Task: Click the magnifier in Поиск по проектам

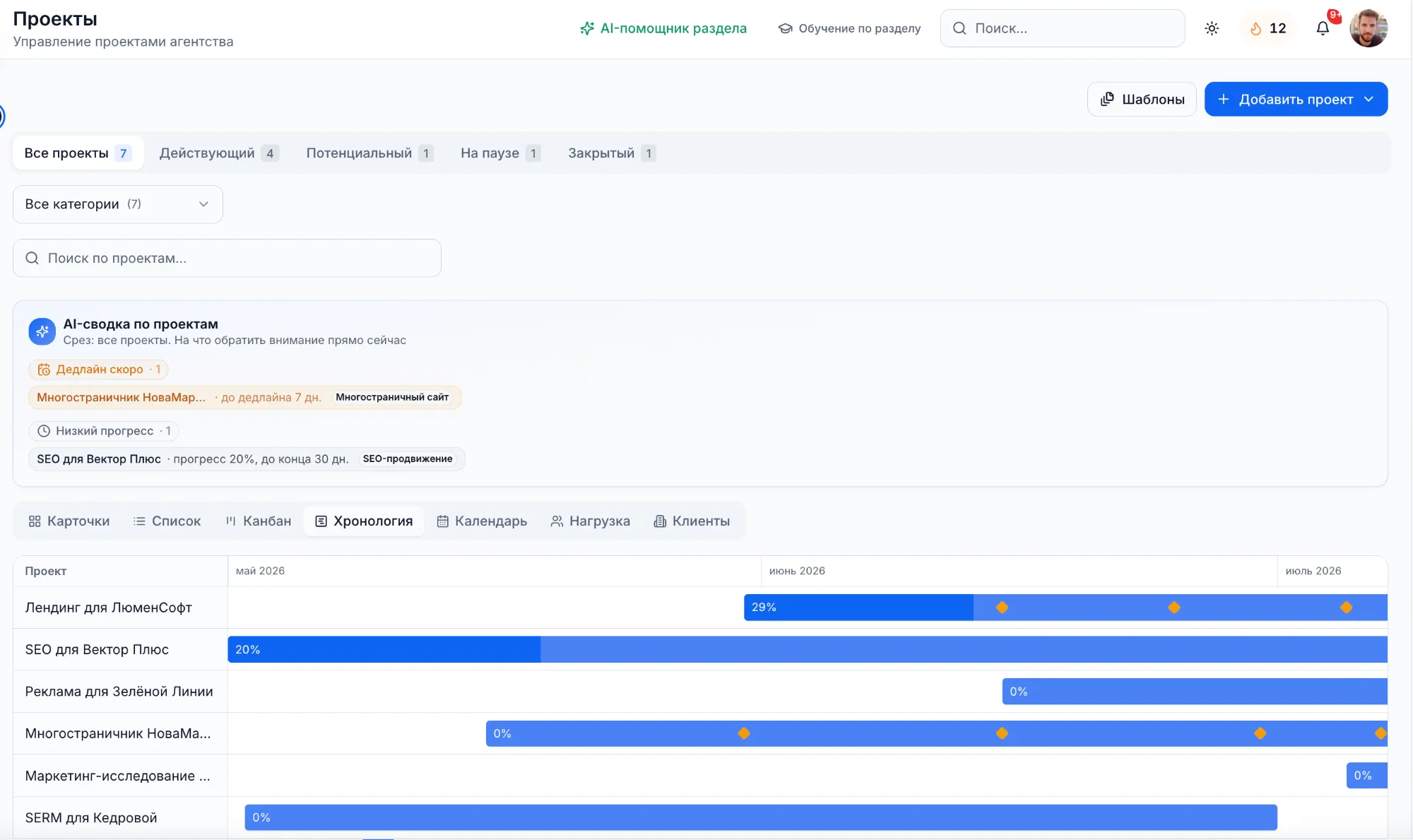Action: tap(32, 258)
